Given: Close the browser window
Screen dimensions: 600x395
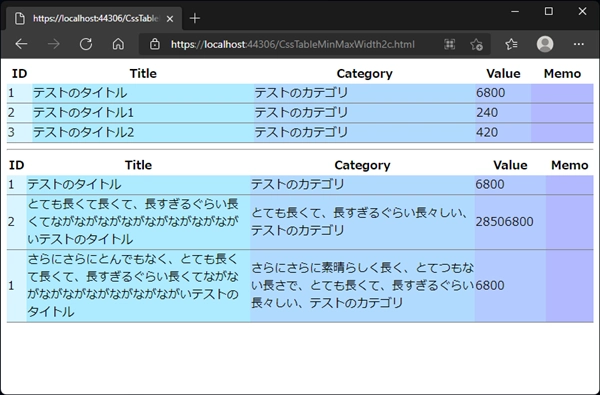Looking at the screenshot, I should tap(582, 11).
